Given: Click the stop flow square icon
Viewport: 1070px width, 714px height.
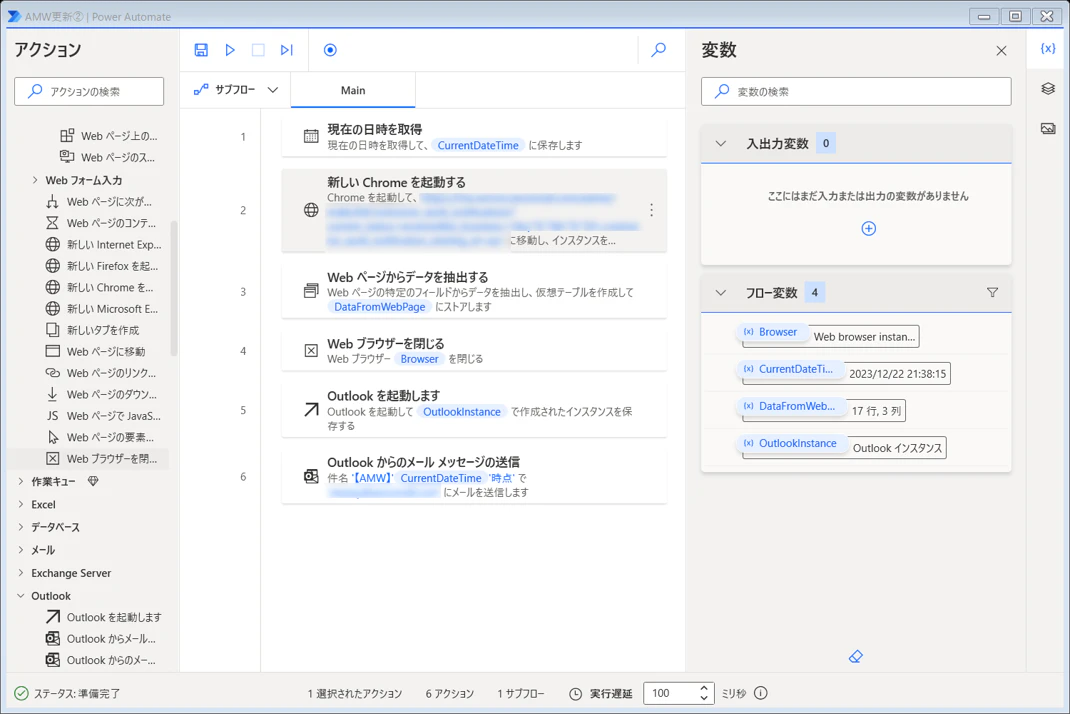Looking at the screenshot, I should (258, 50).
